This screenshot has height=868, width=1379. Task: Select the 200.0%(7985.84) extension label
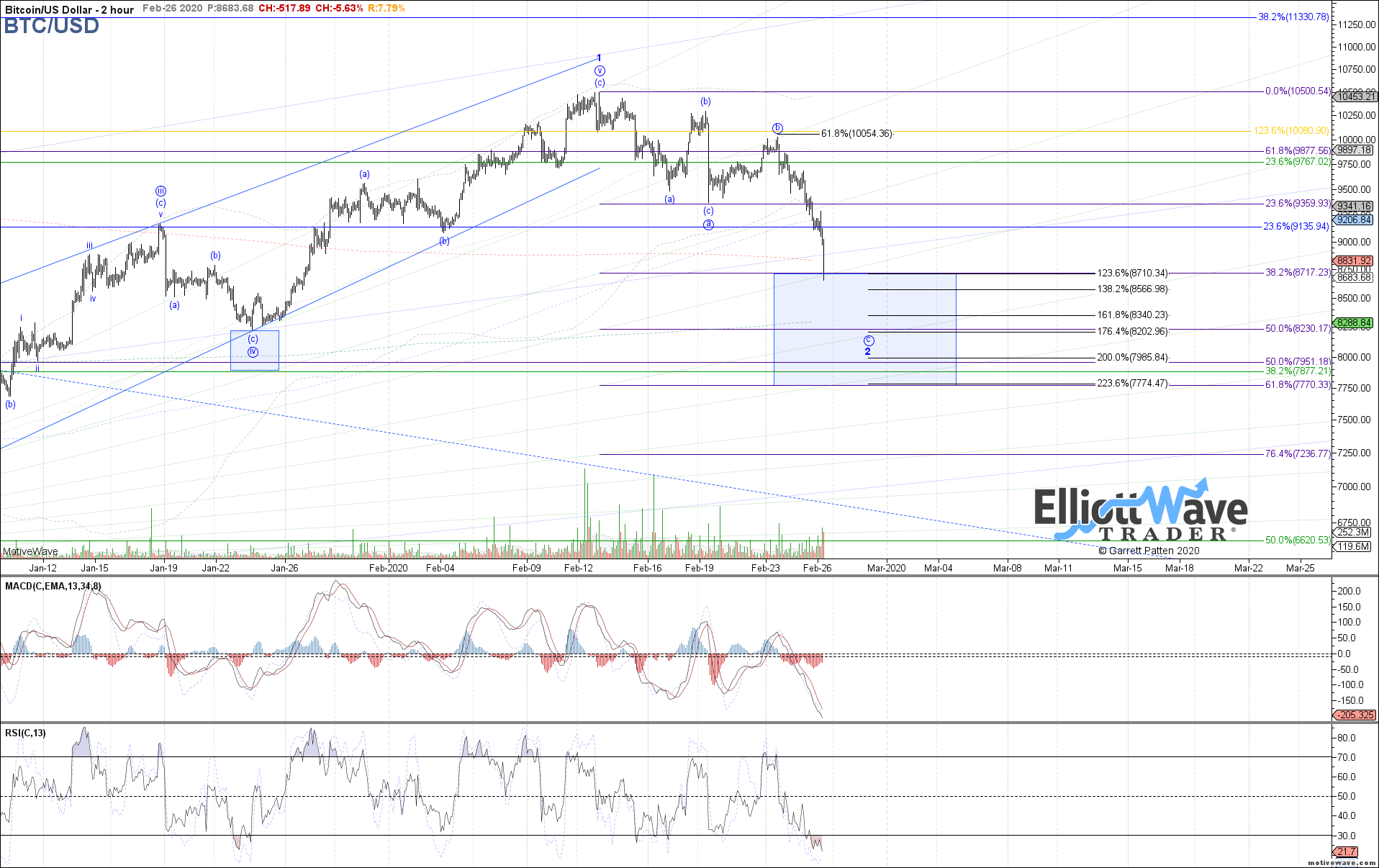click(x=1132, y=358)
